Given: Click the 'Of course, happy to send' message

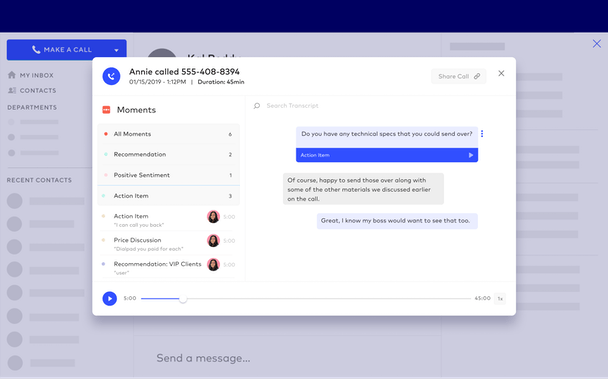Looking at the screenshot, I should pyautogui.click(x=363, y=189).
